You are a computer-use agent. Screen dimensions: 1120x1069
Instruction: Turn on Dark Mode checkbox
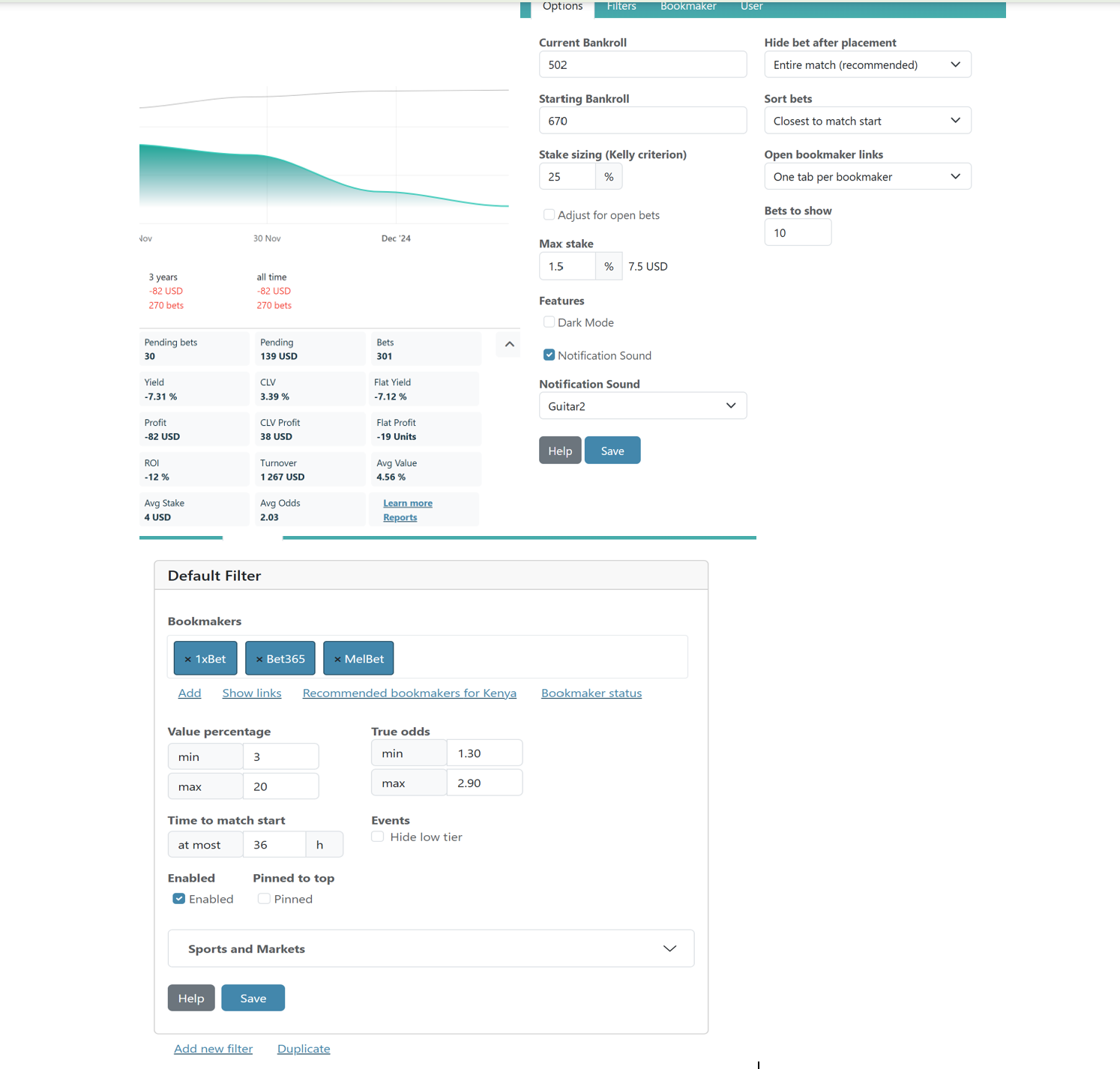[550, 322]
